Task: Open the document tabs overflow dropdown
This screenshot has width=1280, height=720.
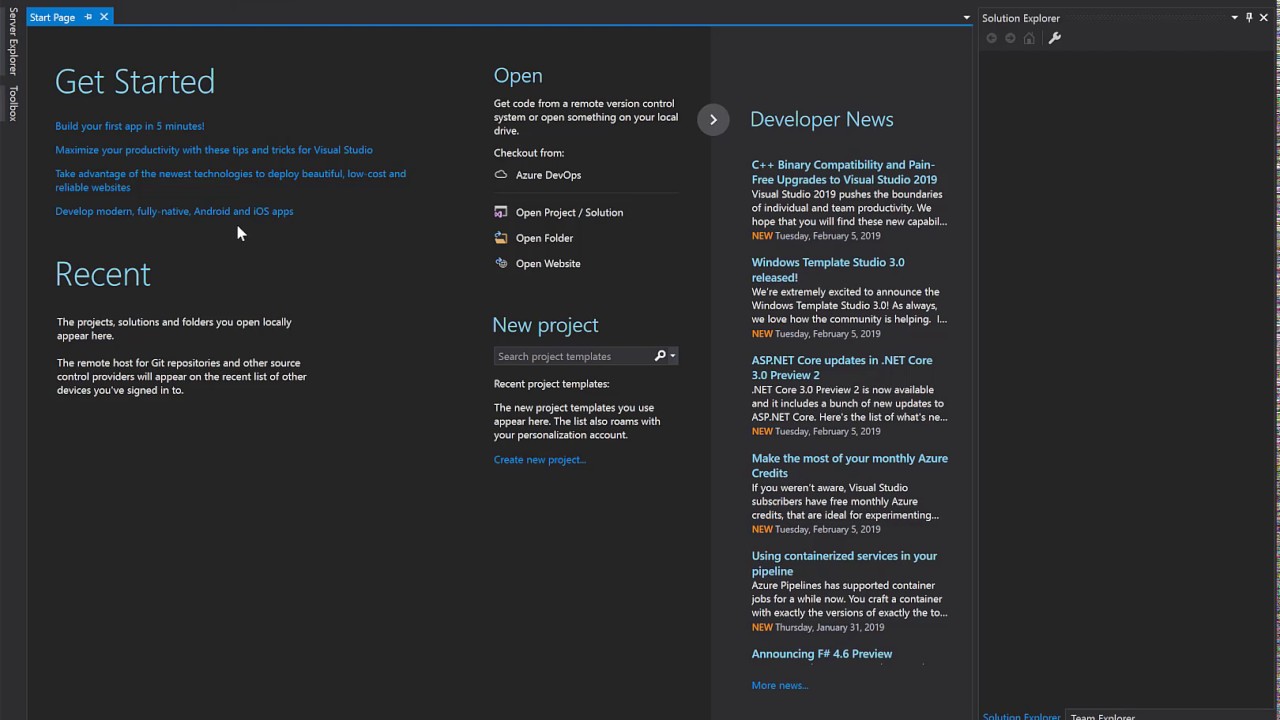Action: coord(966,18)
